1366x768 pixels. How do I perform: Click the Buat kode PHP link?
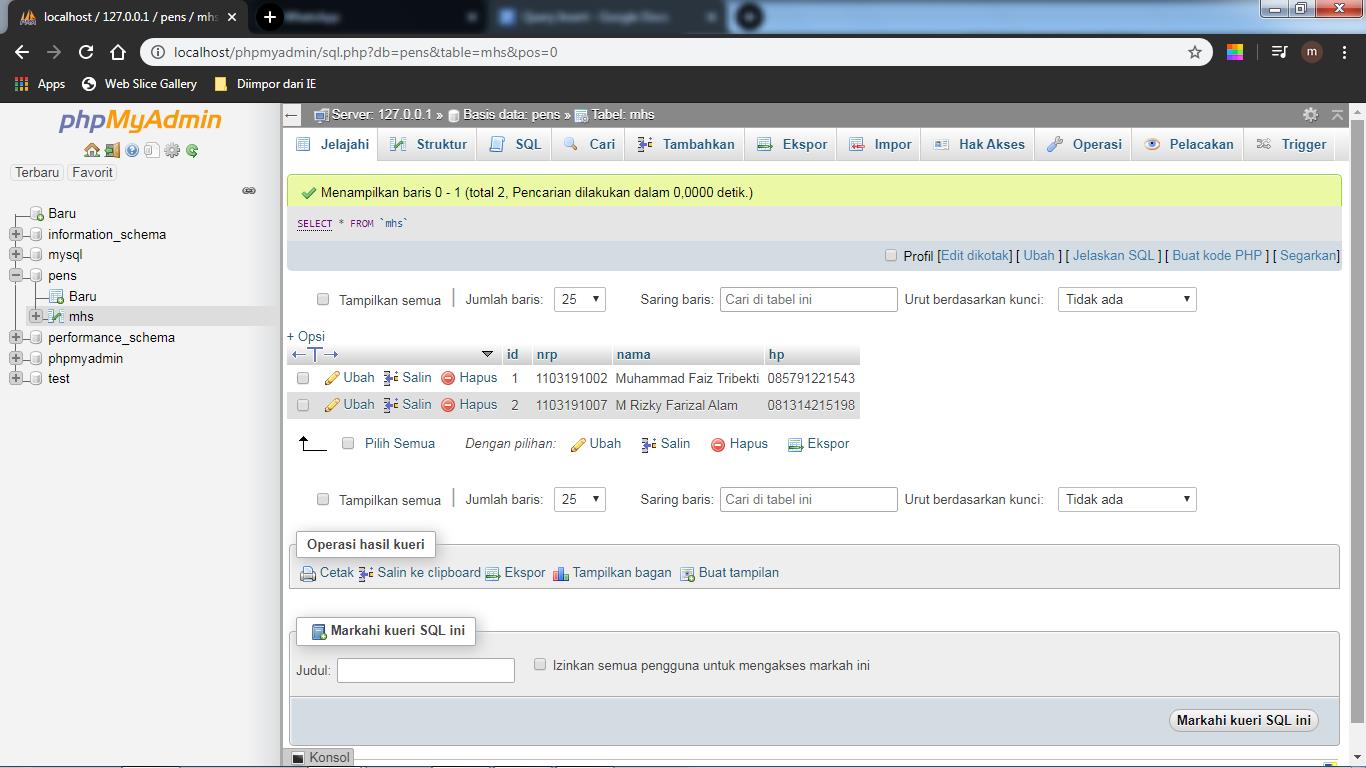tap(1216, 256)
